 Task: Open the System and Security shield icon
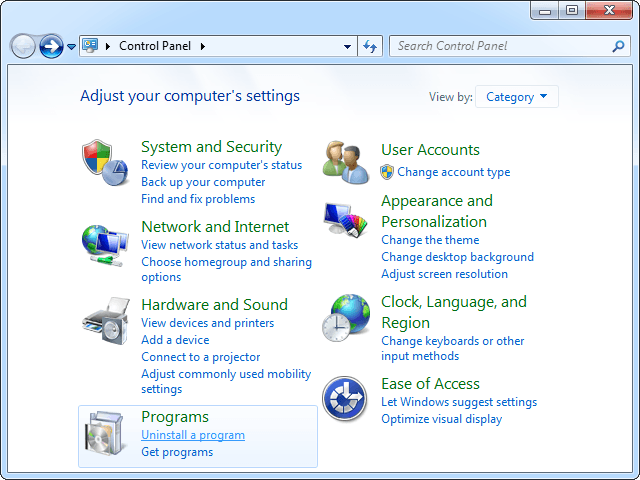105,162
